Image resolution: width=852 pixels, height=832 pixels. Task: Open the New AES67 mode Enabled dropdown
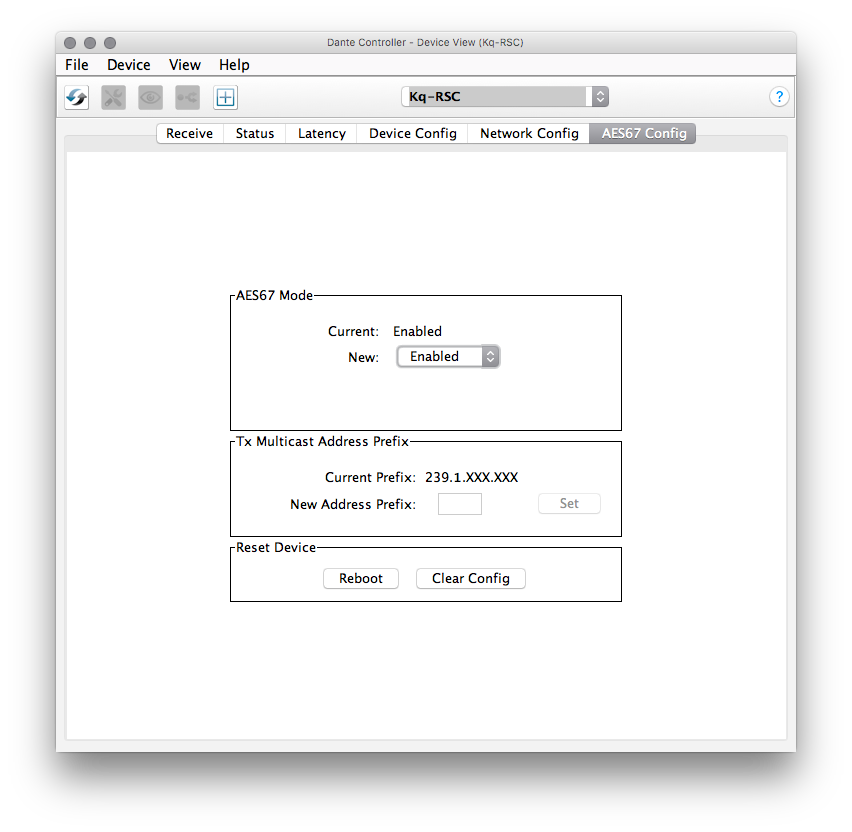tap(448, 356)
